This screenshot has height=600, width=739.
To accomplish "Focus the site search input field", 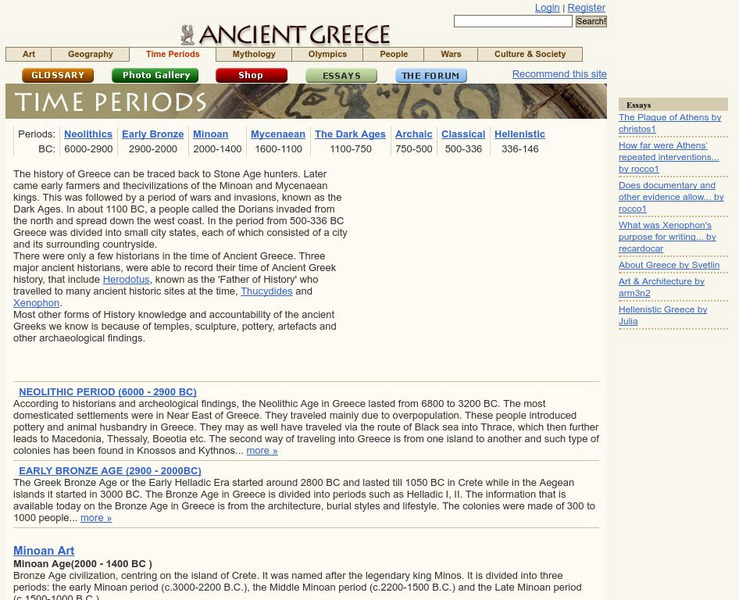I will point(513,21).
